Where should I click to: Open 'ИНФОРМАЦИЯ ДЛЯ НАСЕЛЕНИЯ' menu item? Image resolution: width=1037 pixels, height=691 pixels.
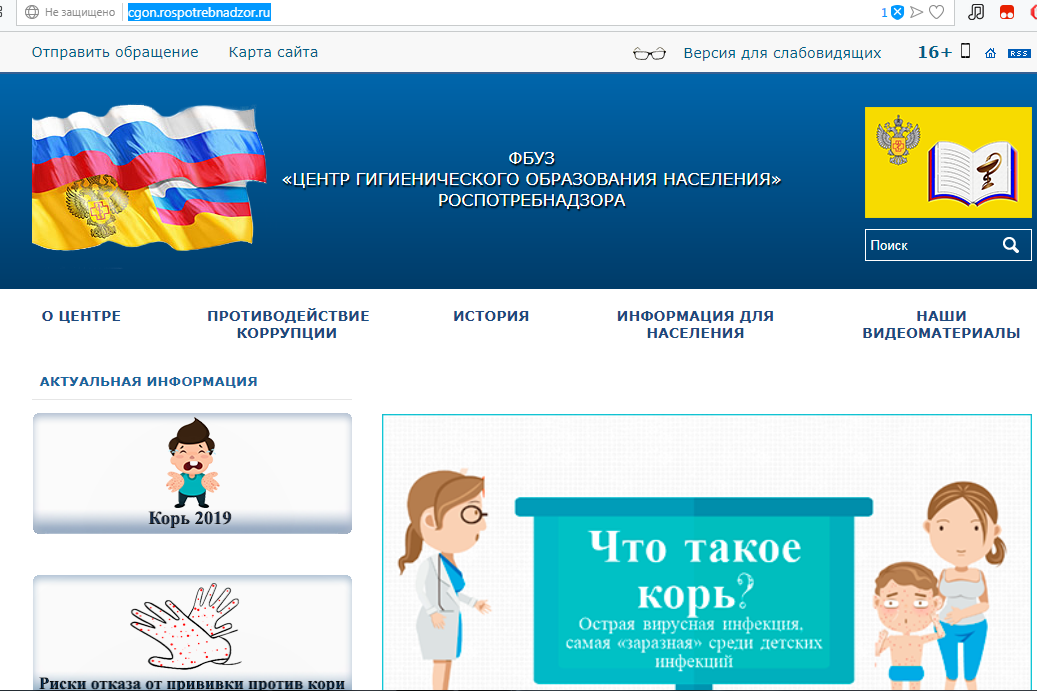[x=695, y=325]
